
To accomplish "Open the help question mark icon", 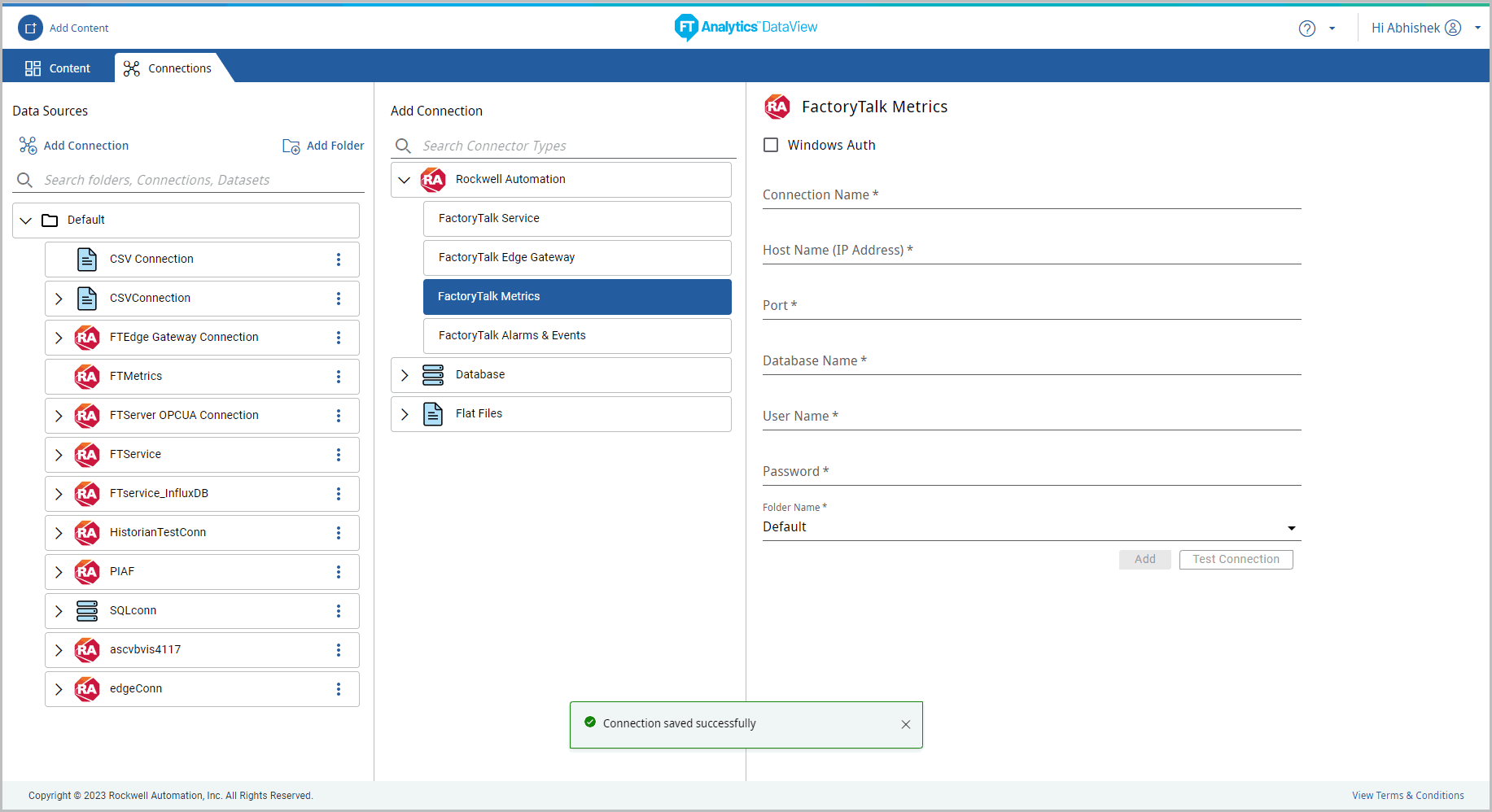I will (1306, 28).
